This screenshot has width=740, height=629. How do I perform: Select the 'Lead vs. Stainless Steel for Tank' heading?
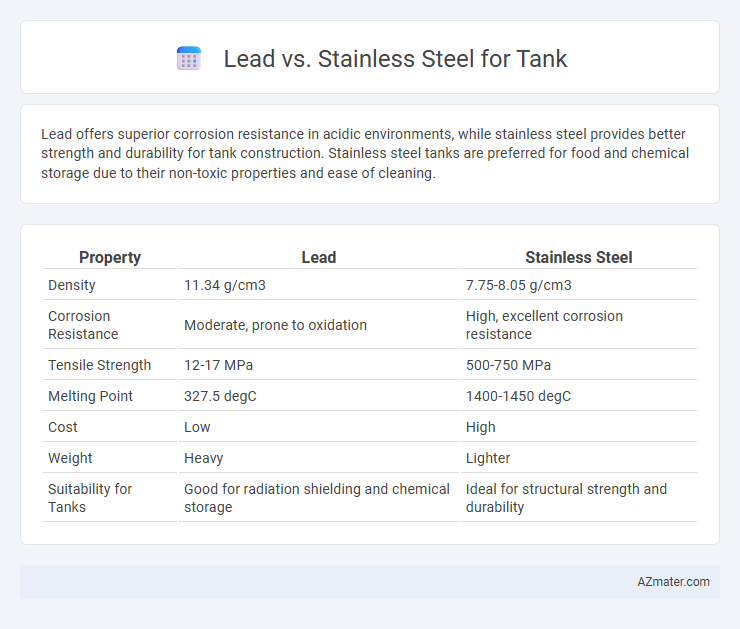coord(395,59)
